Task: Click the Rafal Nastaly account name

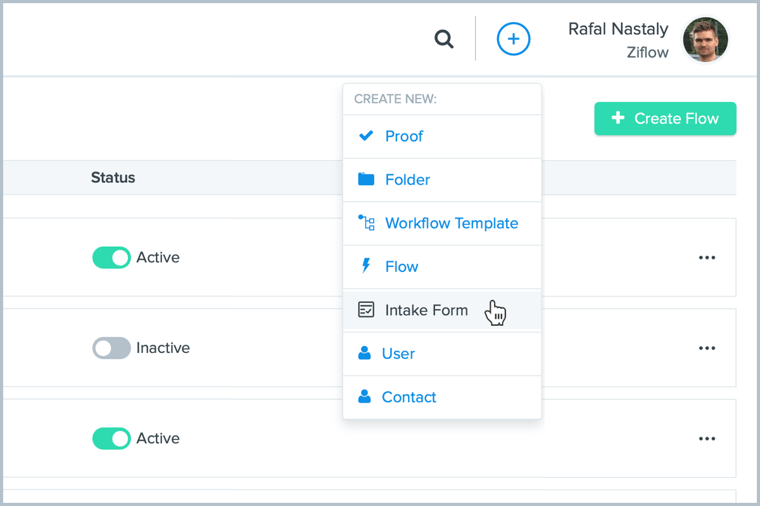Action: pyautogui.click(x=618, y=29)
